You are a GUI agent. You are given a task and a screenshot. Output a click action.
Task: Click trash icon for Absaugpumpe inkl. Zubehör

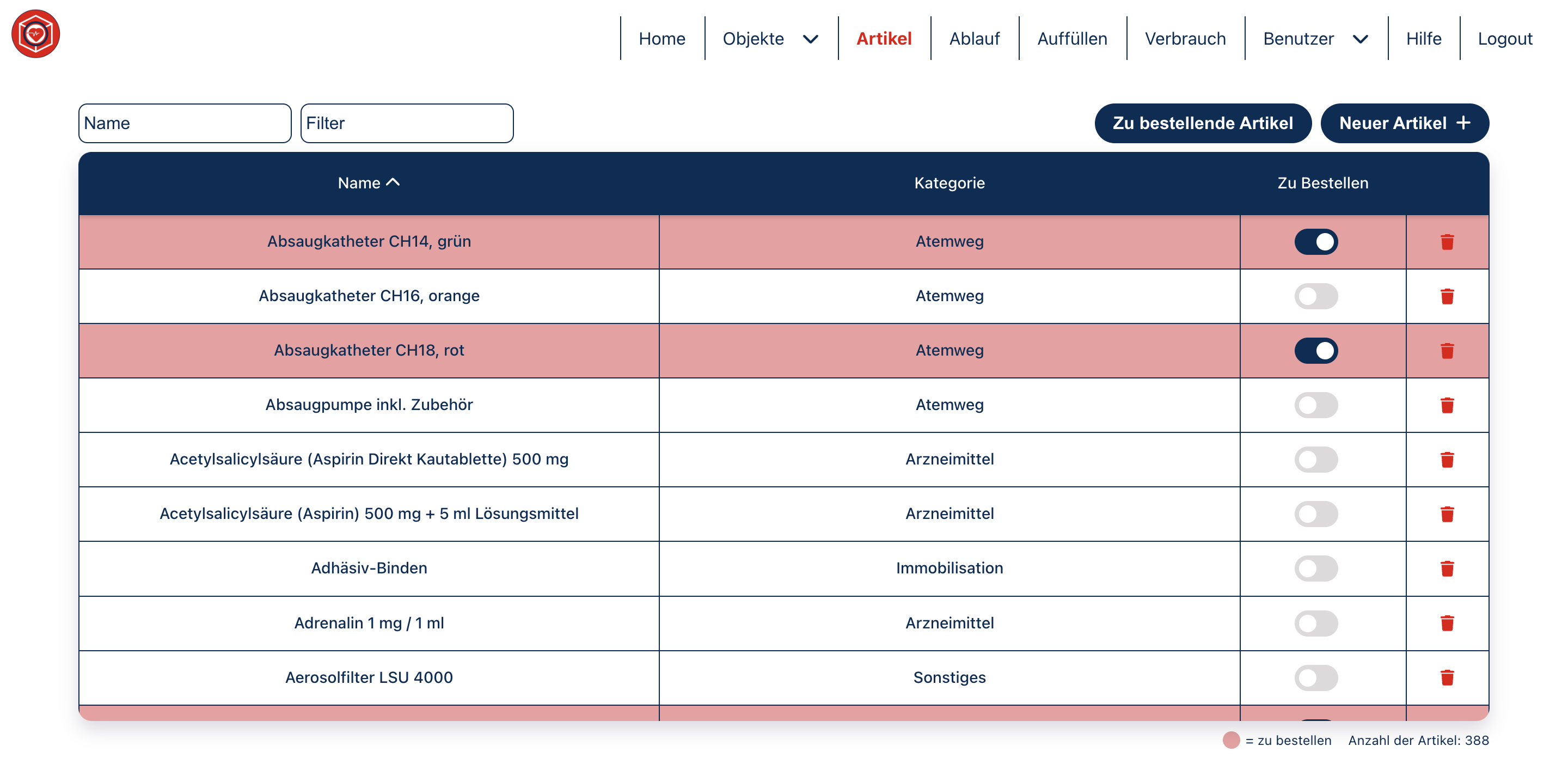point(1447,406)
